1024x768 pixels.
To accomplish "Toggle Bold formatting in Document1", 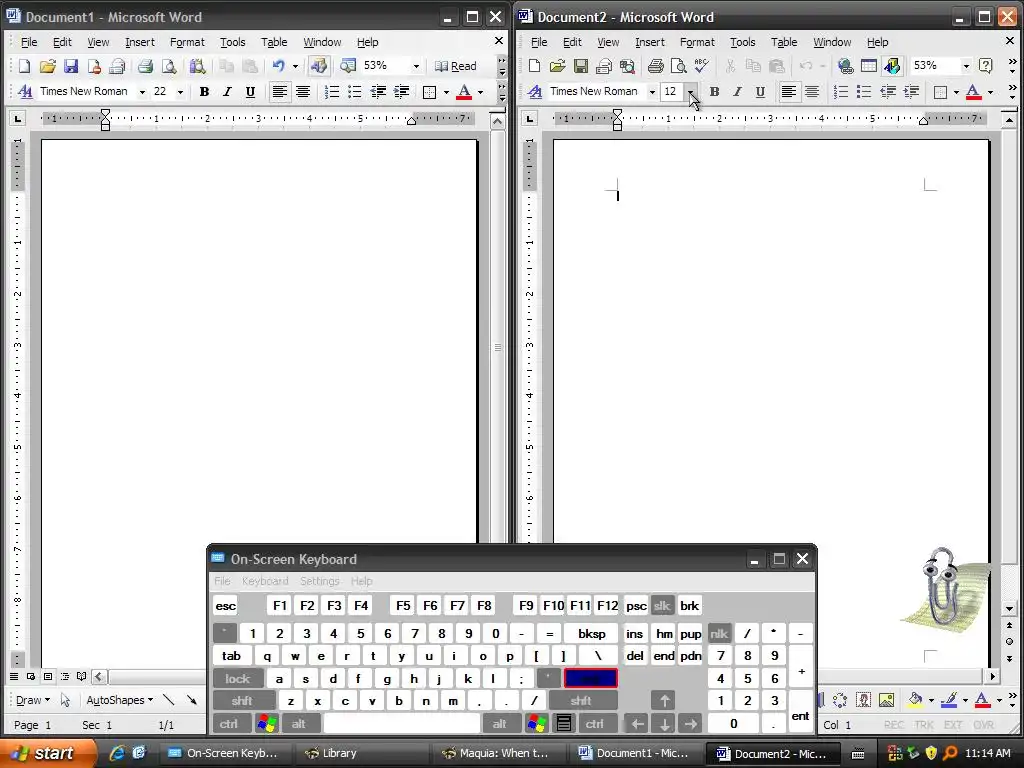I will tap(204, 91).
